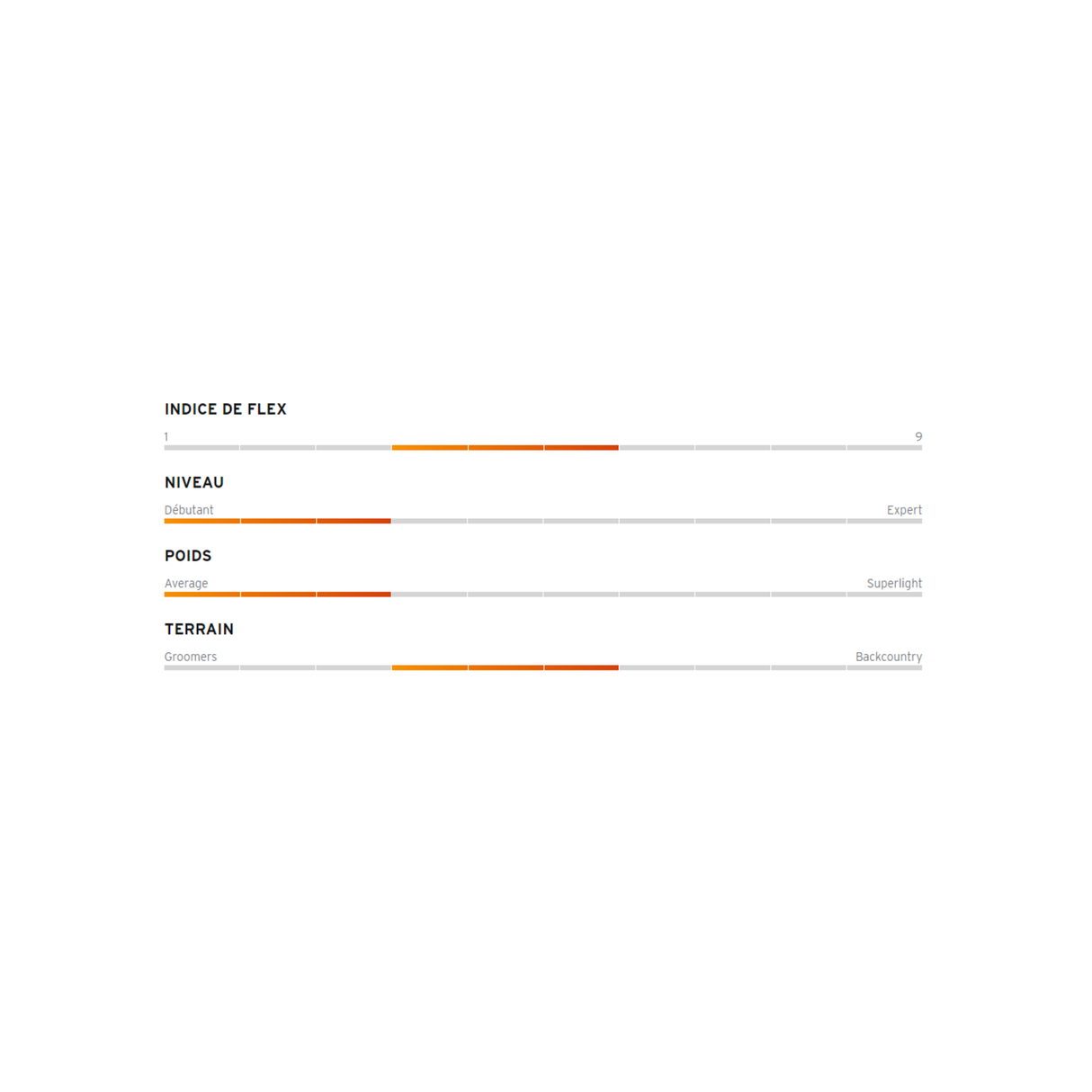Click the INDICE DE FLEX heading
This screenshot has width=1092, height=1092.
pos(225,409)
